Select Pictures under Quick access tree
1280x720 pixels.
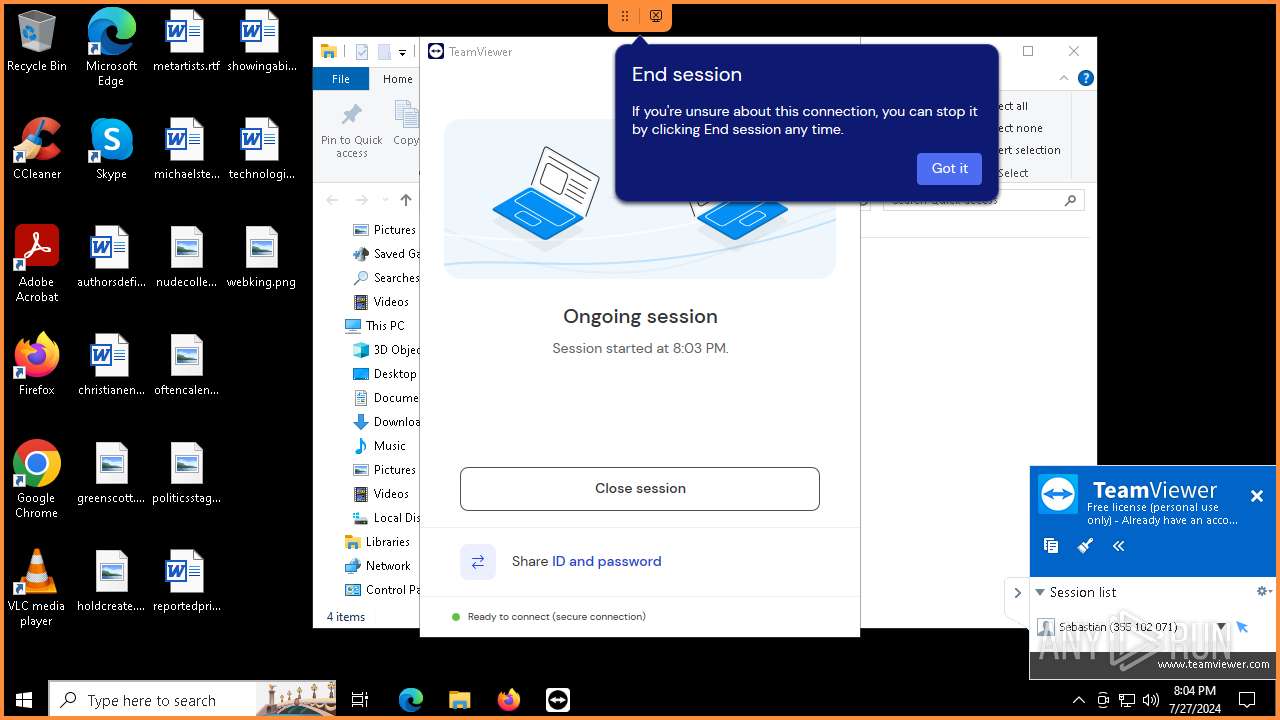pyautogui.click(x=384, y=230)
